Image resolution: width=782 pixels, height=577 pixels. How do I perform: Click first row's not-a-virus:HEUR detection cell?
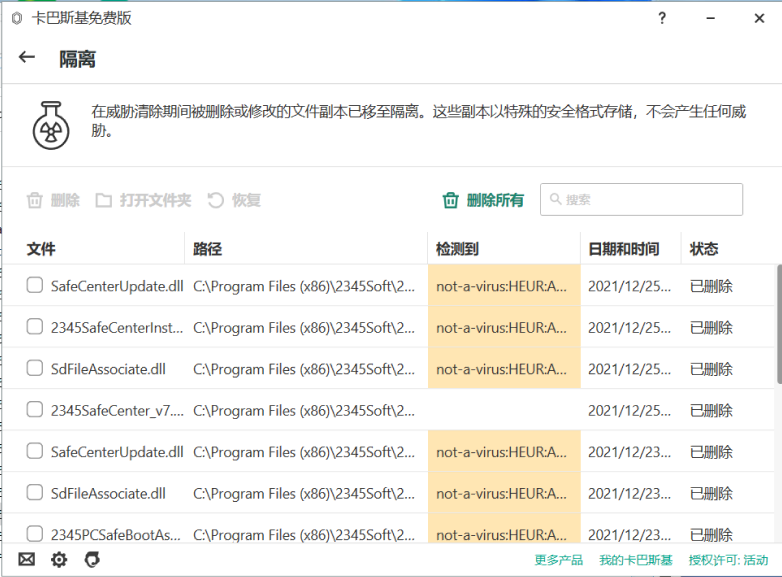[504, 285]
